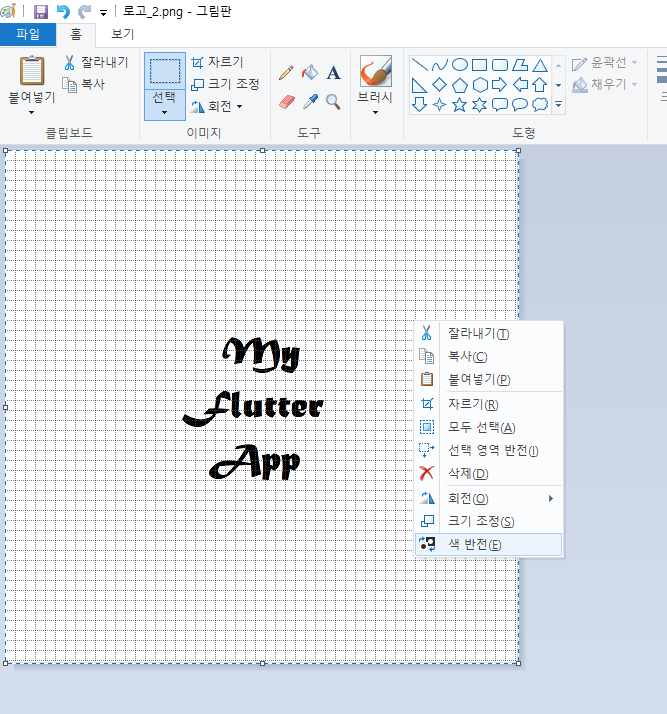Open the 브러시 dropdown arrow

[x=375, y=112]
